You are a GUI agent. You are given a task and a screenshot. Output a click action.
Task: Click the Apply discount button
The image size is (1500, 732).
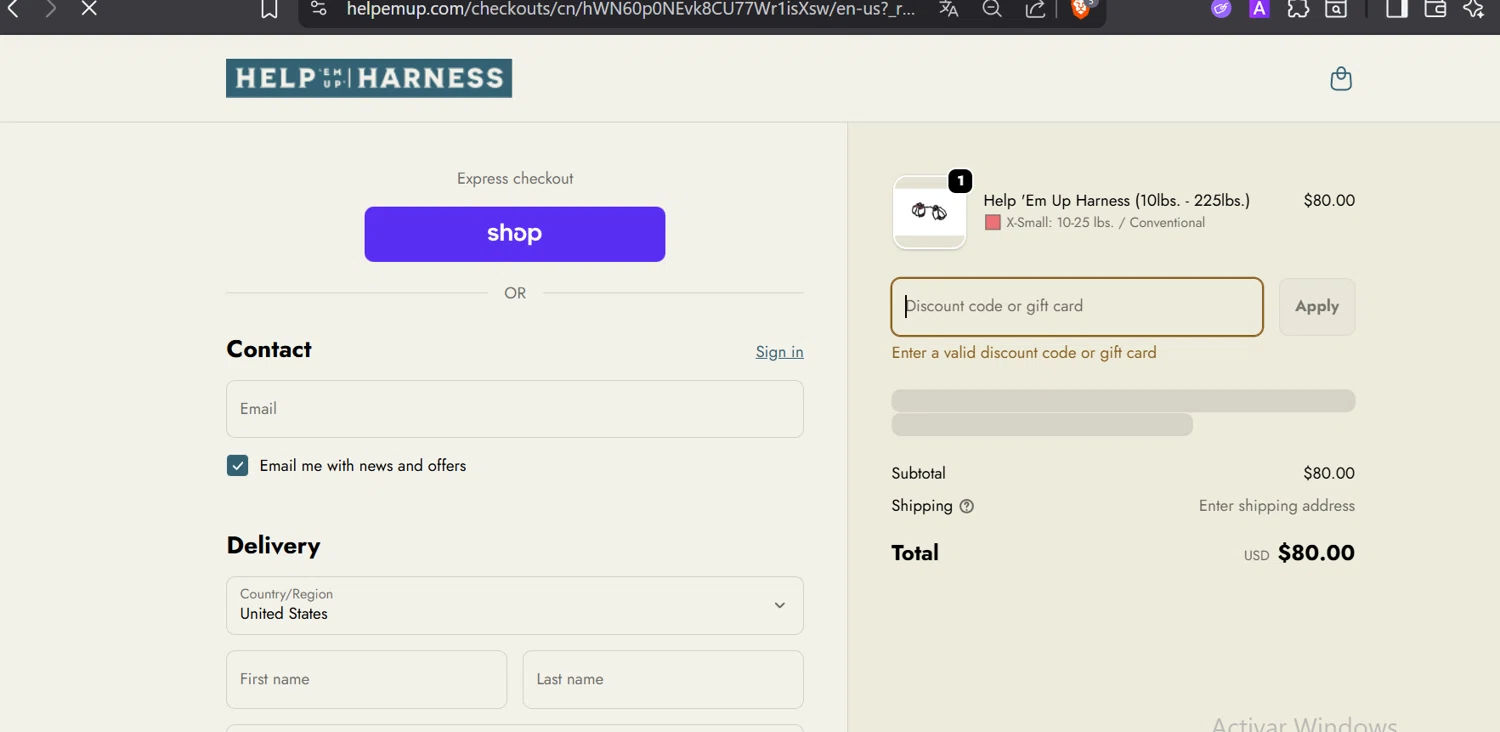point(1317,307)
